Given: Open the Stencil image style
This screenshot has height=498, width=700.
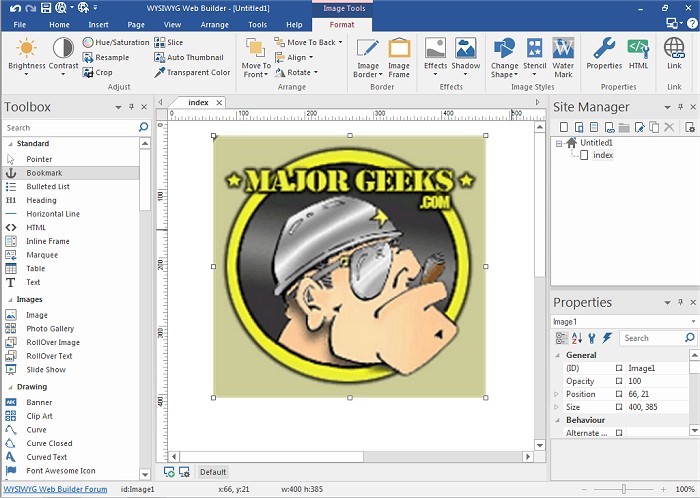Looking at the screenshot, I should pos(535,57).
